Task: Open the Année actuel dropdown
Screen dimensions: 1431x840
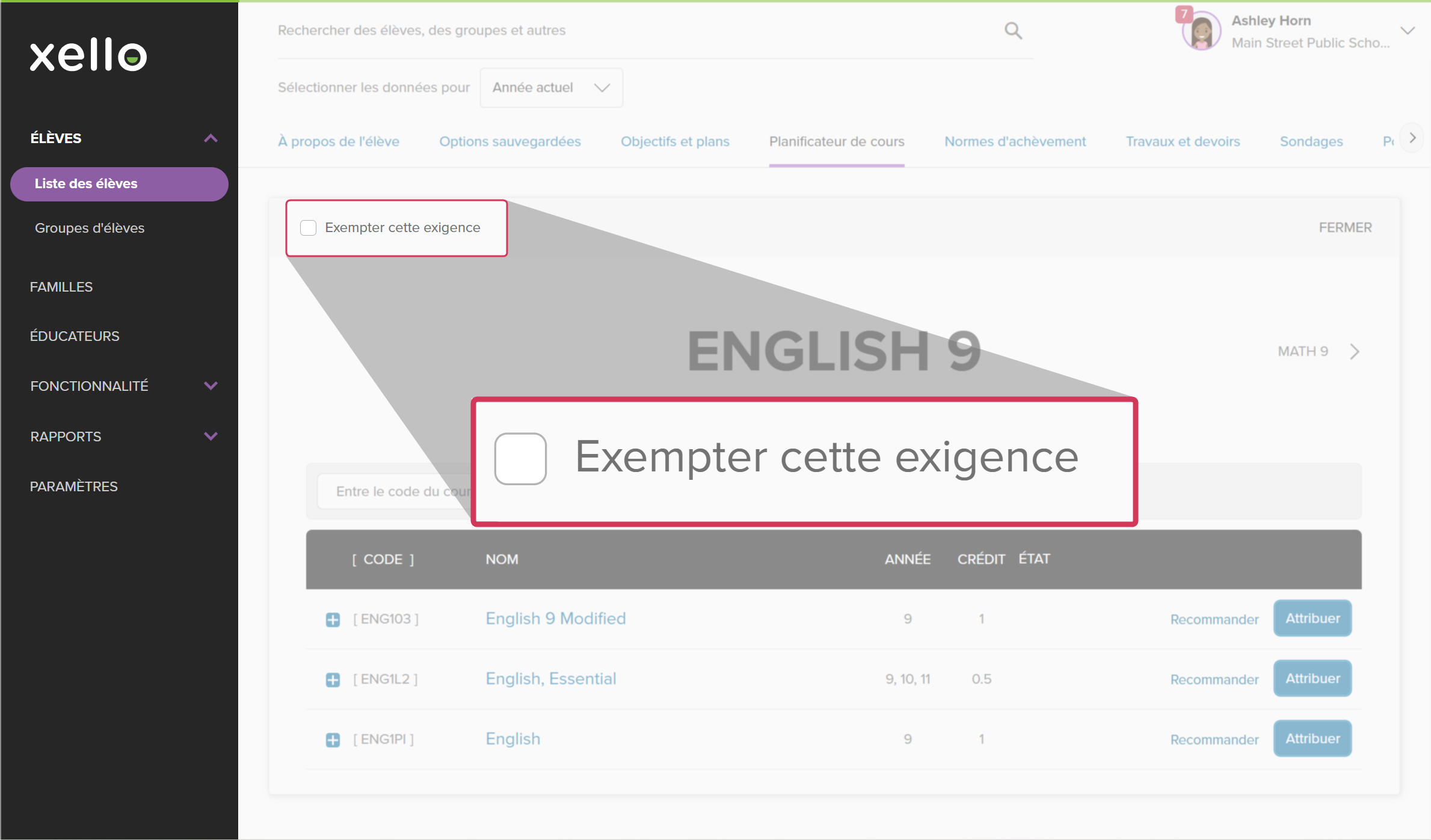Action: pyautogui.click(x=551, y=88)
